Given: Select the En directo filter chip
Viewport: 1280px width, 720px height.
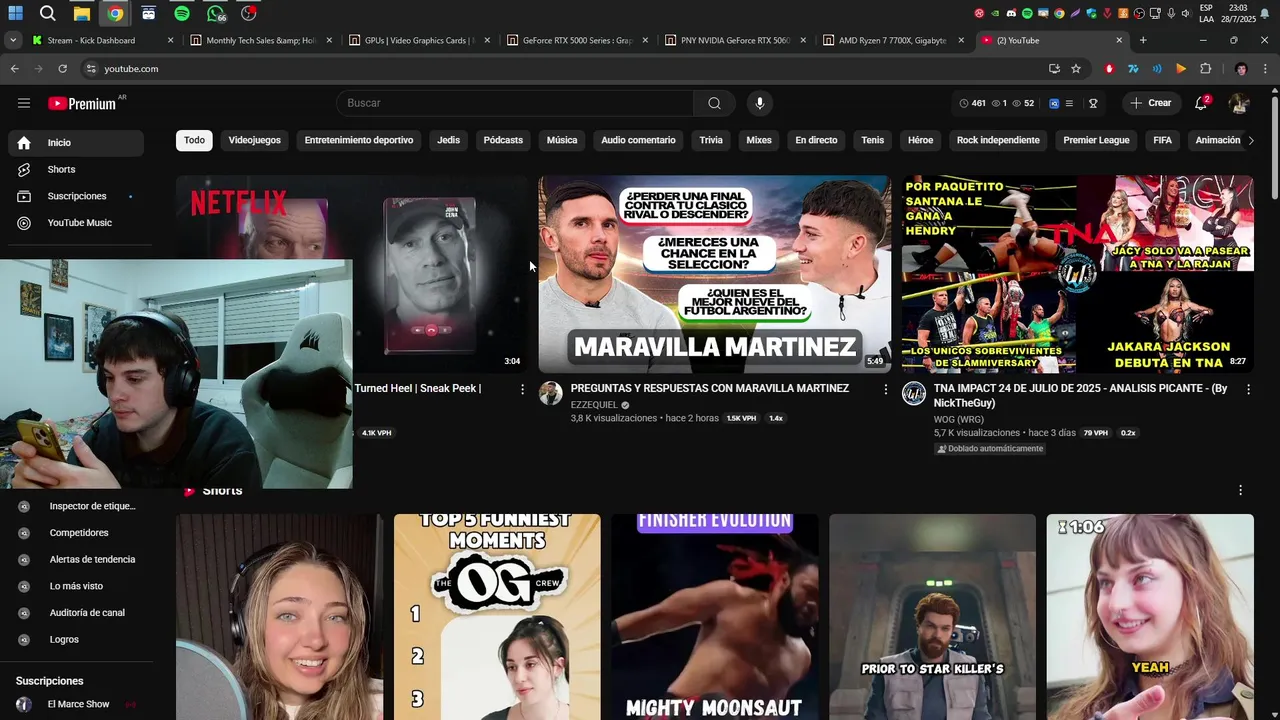Looking at the screenshot, I should (816, 140).
